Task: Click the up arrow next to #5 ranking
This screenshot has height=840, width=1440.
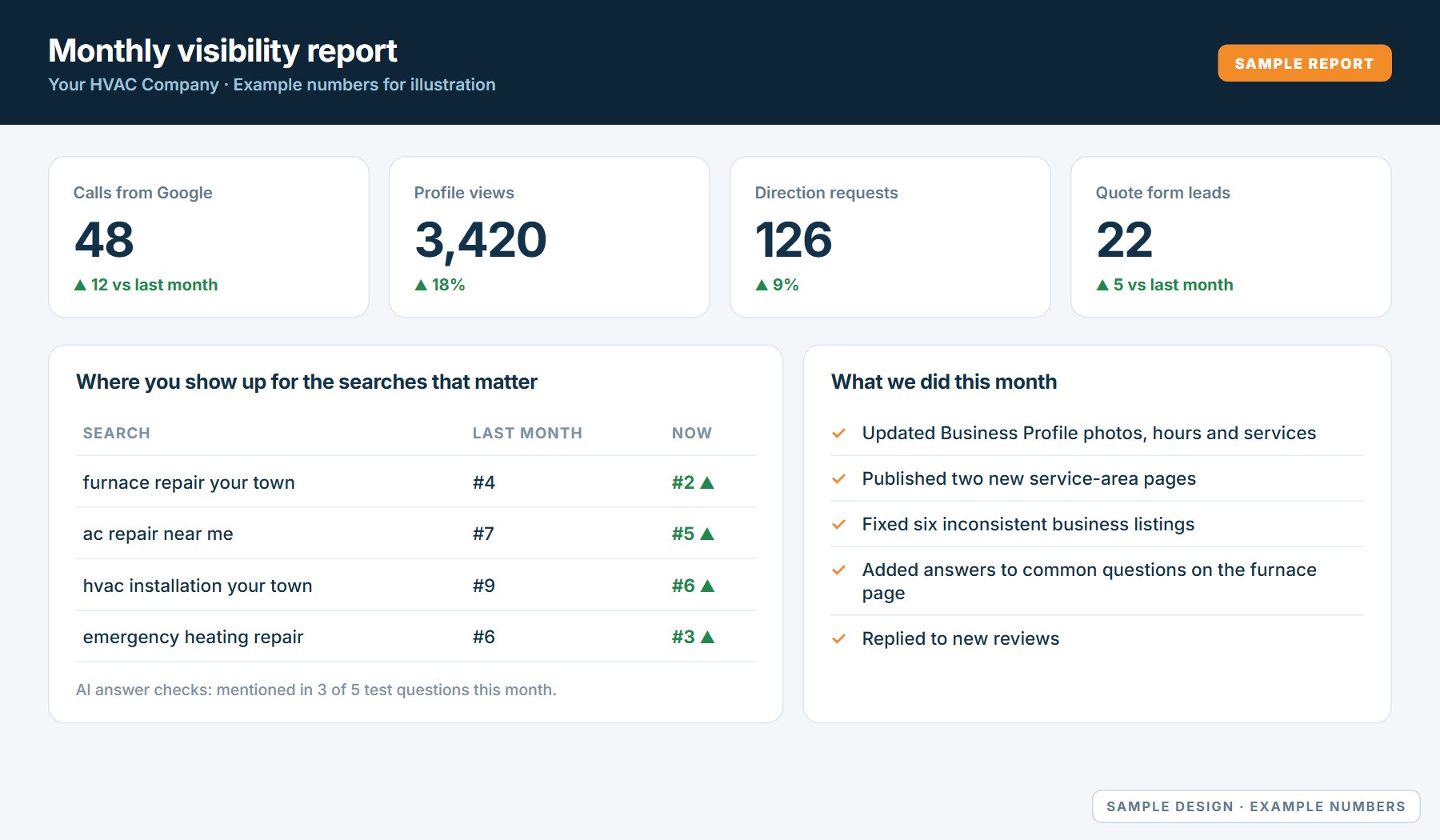Action: click(x=707, y=534)
